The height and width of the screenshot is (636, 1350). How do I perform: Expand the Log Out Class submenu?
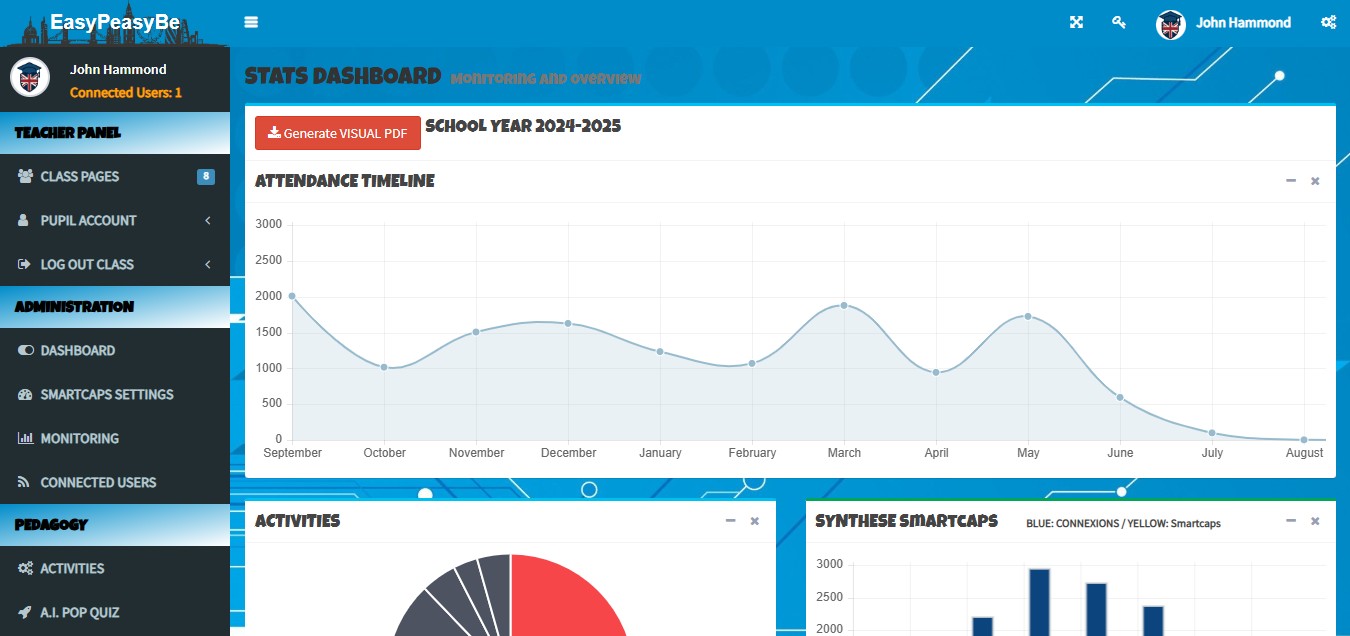click(207, 264)
